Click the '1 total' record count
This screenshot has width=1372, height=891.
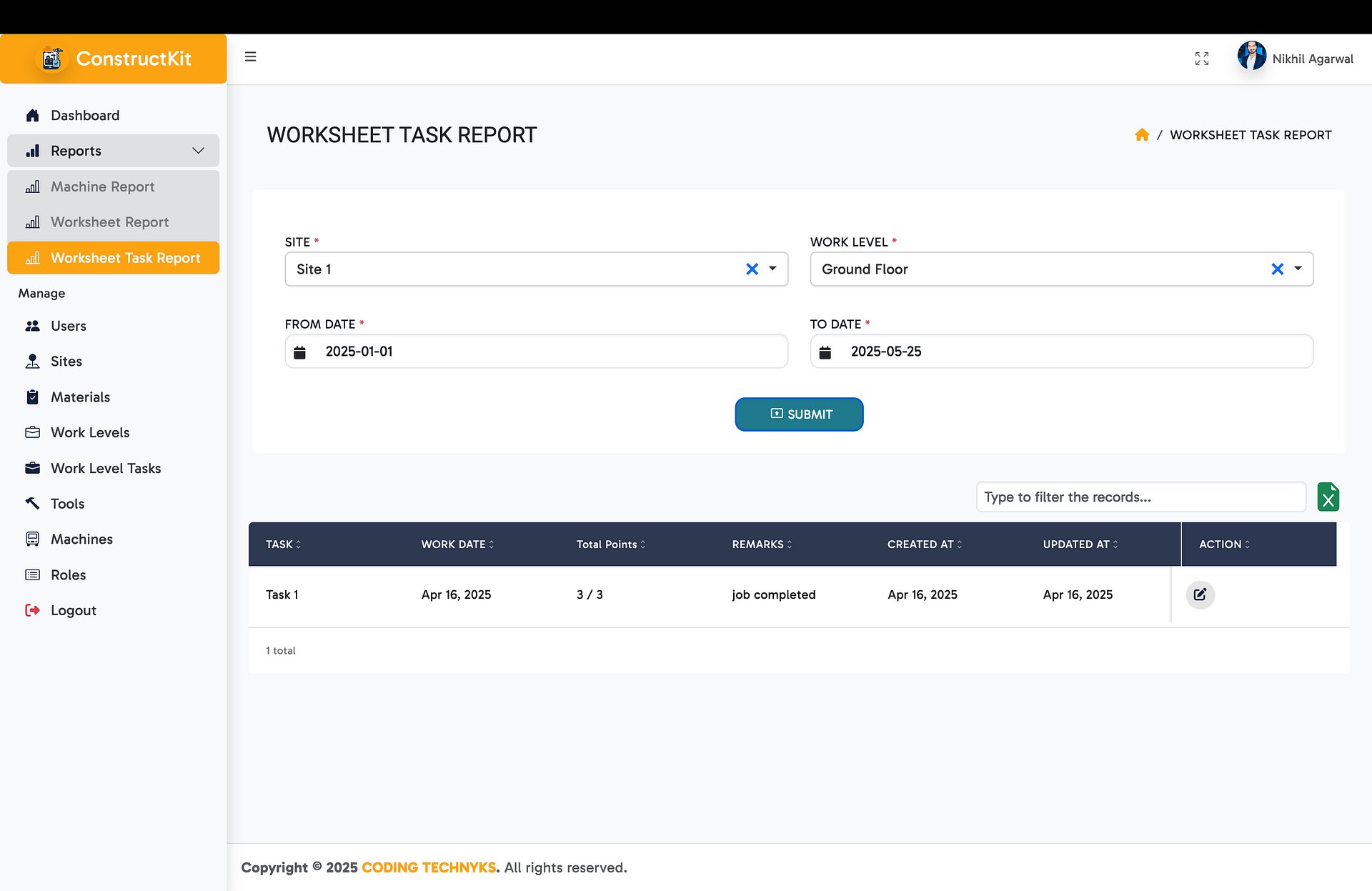(x=280, y=651)
